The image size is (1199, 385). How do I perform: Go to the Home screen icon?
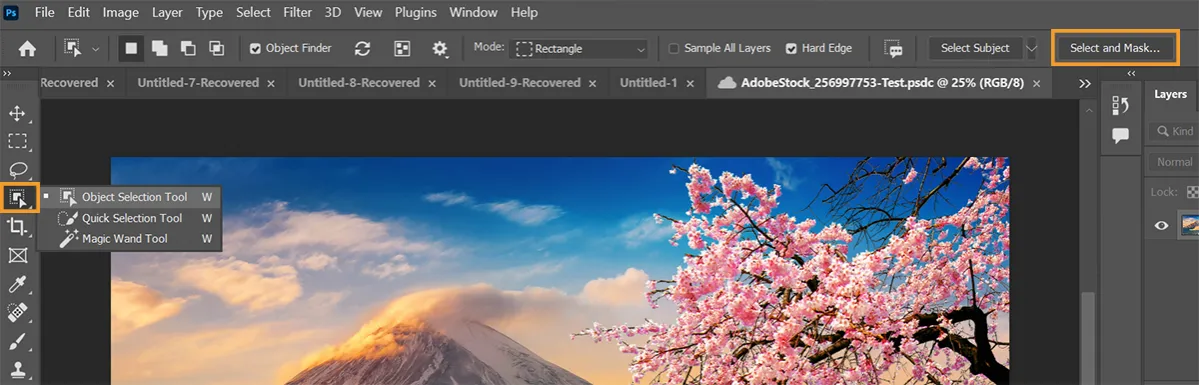tap(28, 48)
